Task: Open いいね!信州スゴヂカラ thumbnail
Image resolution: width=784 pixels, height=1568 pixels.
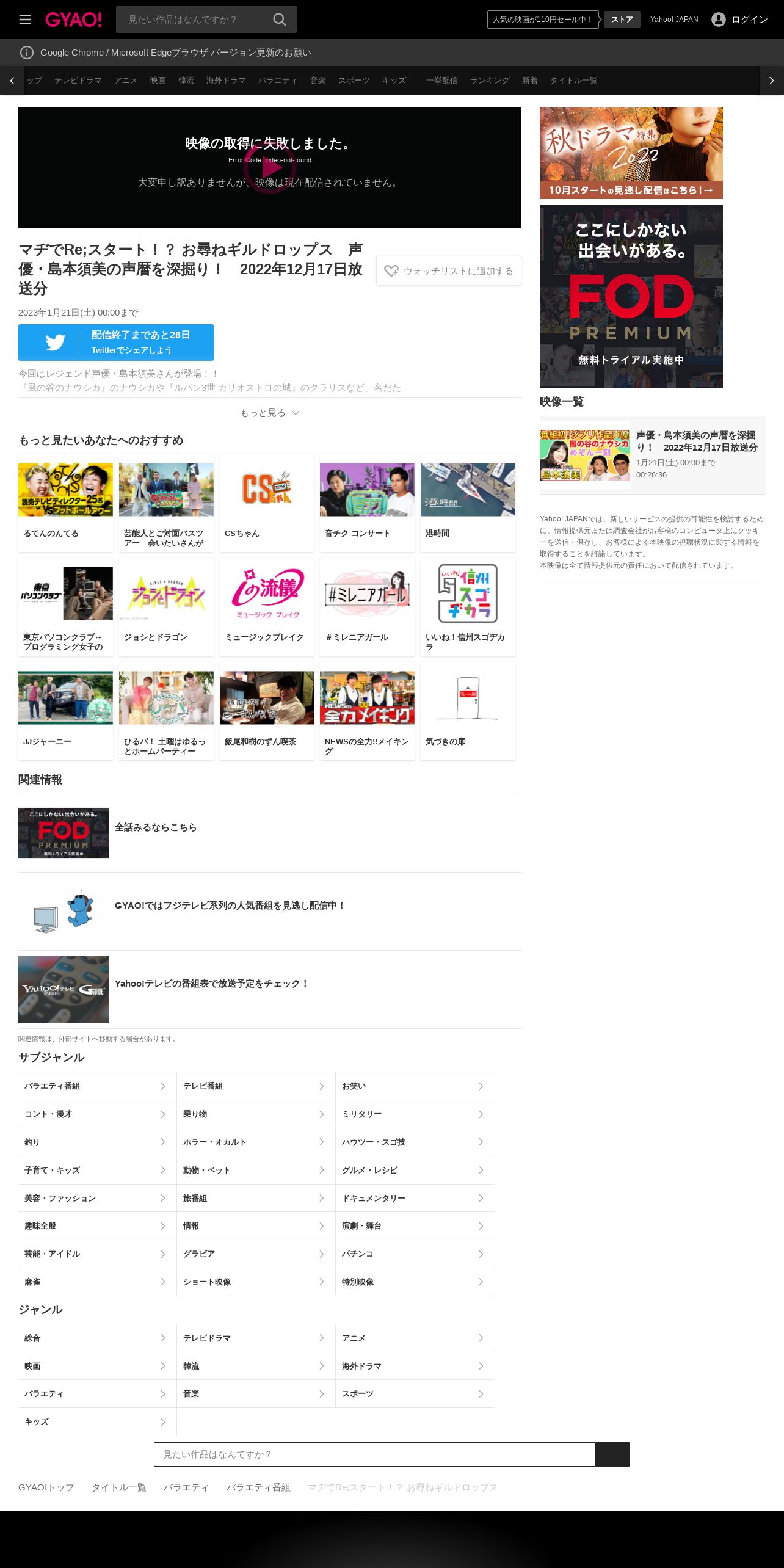Action: pyautogui.click(x=468, y=593)
